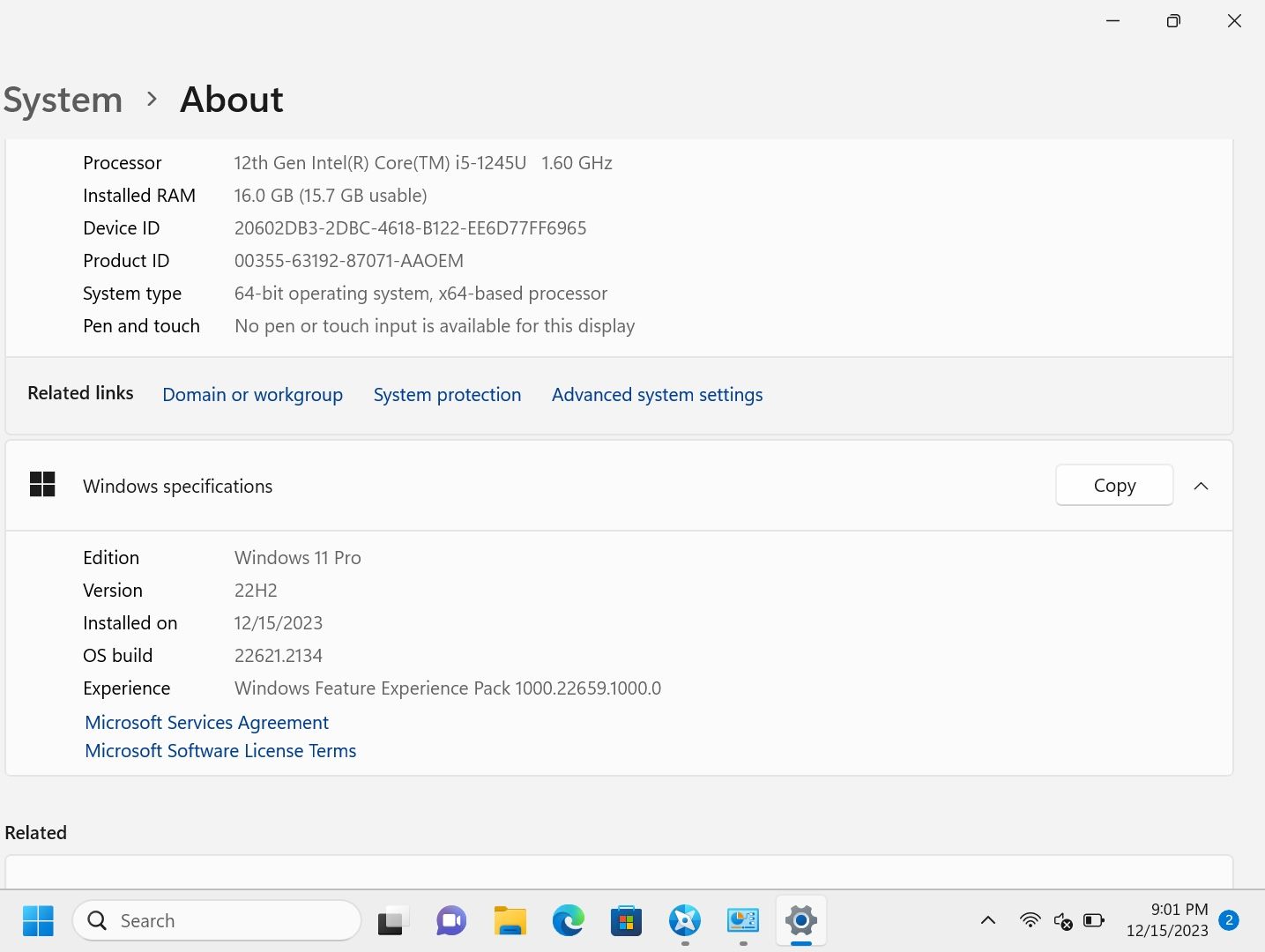Click the Settings gear icon in the taskbar

point(800,920)
